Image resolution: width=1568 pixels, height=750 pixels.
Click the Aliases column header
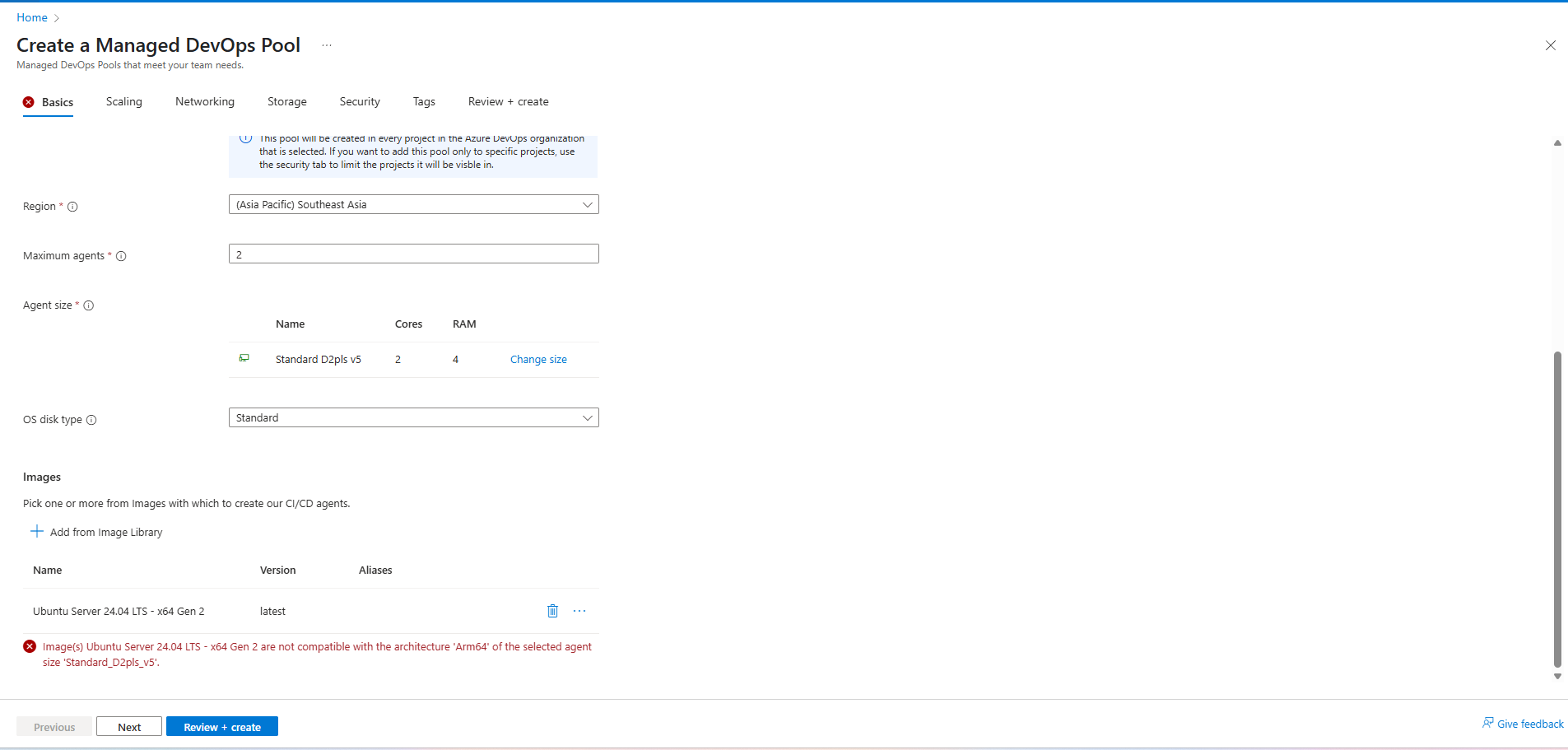click(x=375, y=570)
